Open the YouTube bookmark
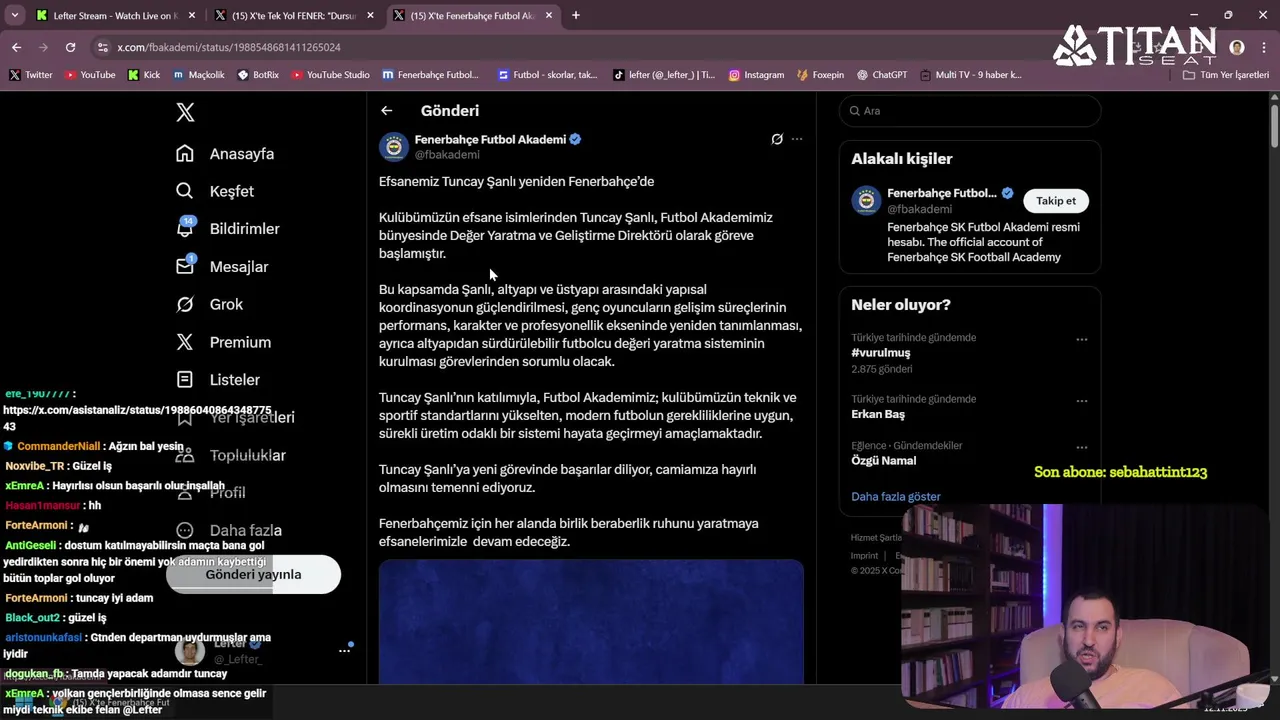Screen dimensions: 1280x720 (89, 75)
